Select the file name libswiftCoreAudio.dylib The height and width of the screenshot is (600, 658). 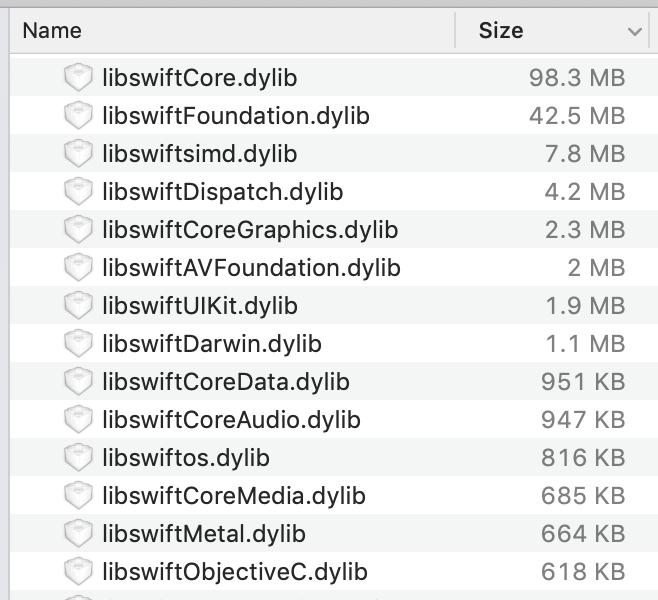click(231, 420)
